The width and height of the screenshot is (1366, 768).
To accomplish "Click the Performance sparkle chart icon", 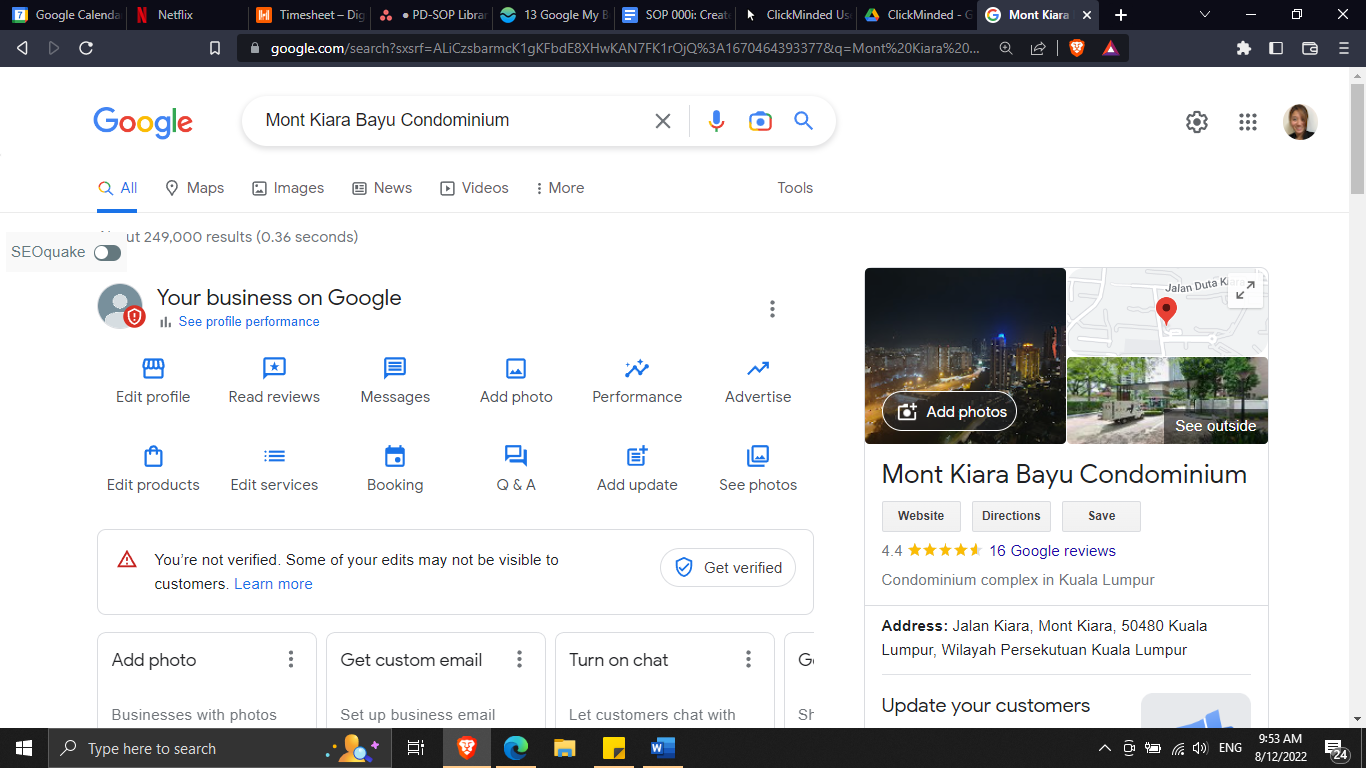I will [637, 368].
